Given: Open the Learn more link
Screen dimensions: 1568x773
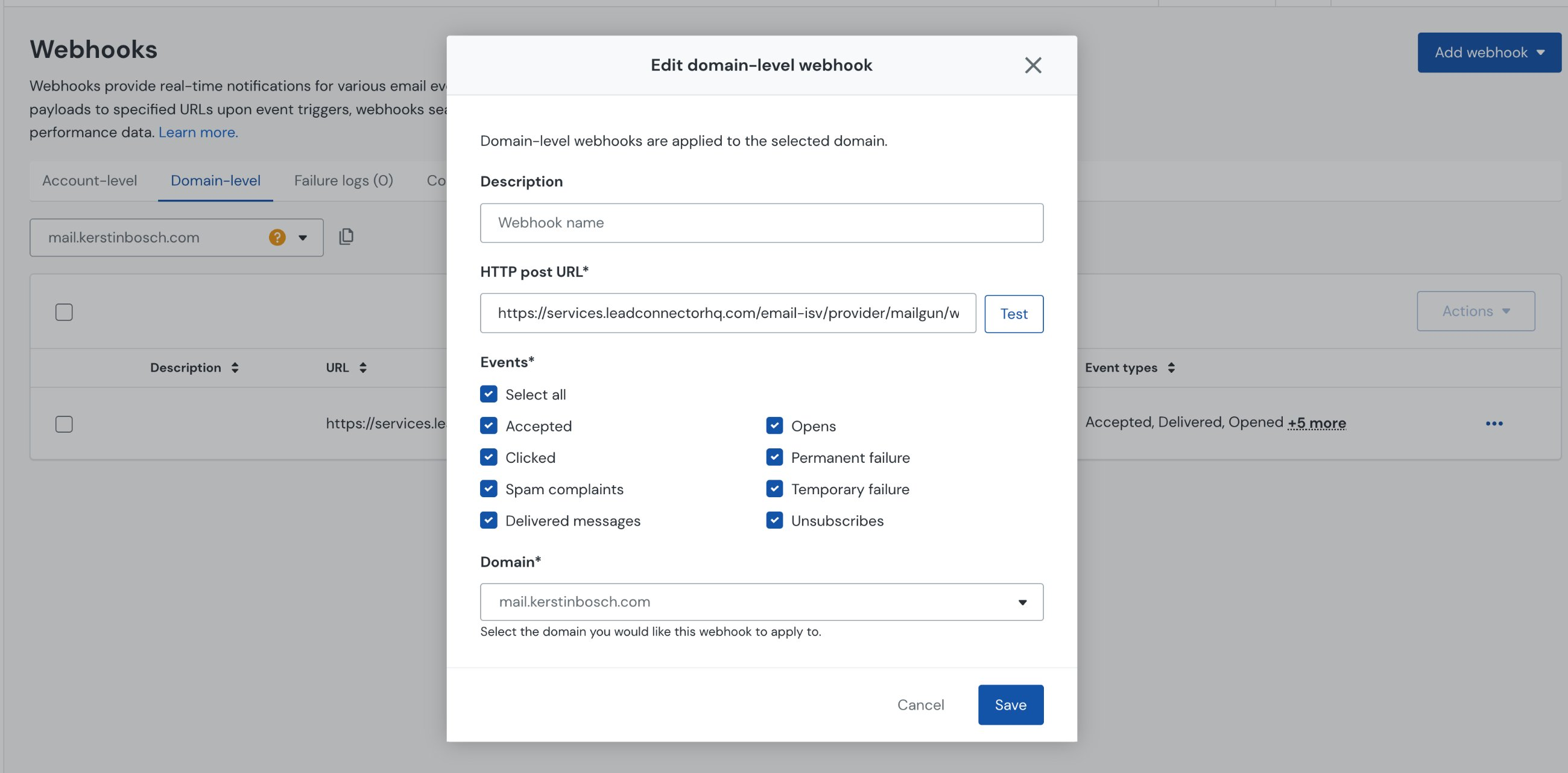Looking at the screenshot, I should (198, 132).
